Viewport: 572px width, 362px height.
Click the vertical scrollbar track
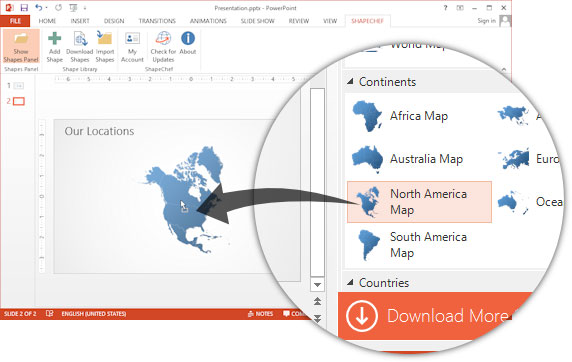(x=317, y=182)
